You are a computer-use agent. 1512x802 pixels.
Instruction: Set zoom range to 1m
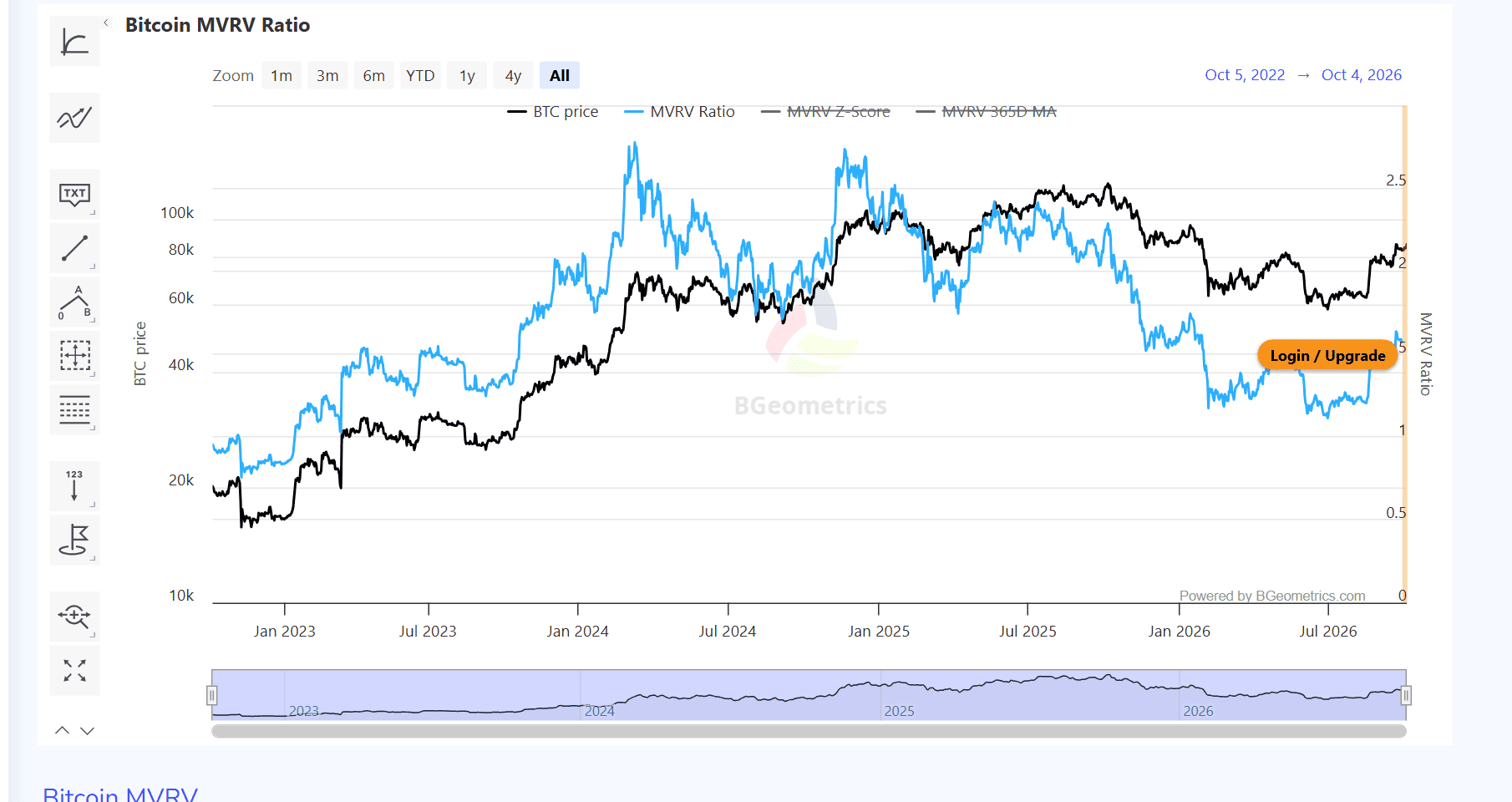coord(282,75)
